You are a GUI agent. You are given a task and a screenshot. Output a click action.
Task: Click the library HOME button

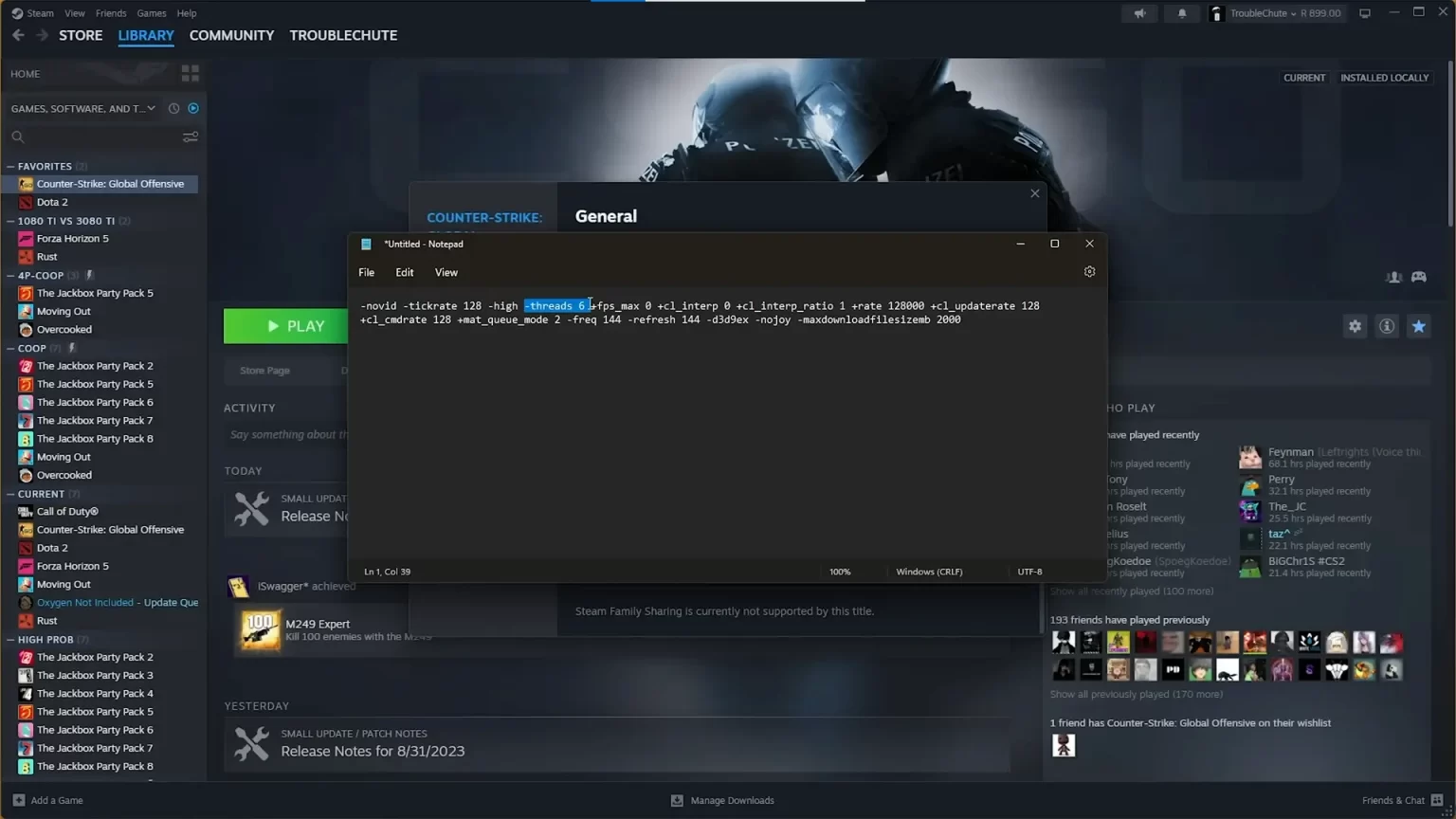[x=26, y=74]
